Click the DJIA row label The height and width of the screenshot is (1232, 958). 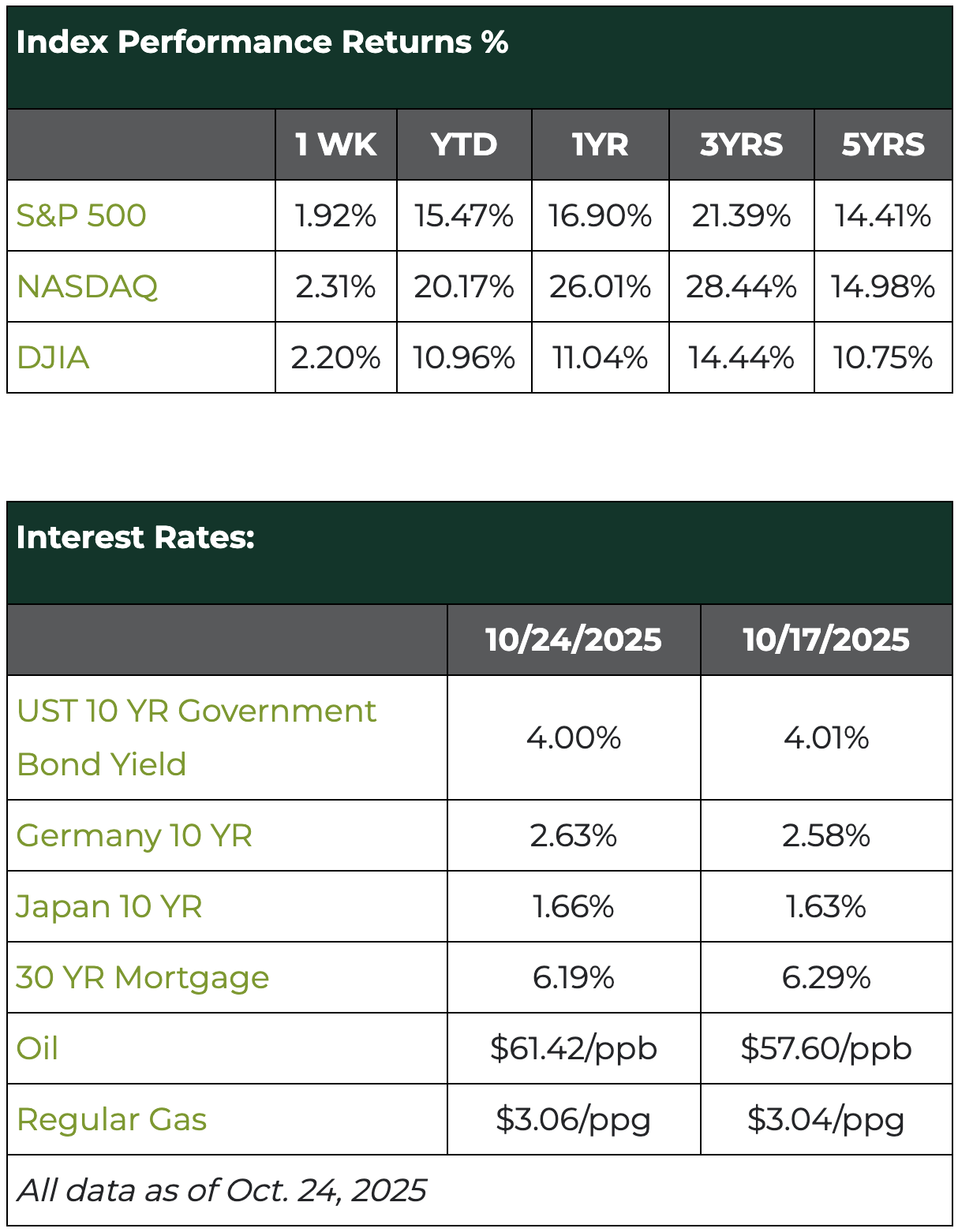(53, 358)
